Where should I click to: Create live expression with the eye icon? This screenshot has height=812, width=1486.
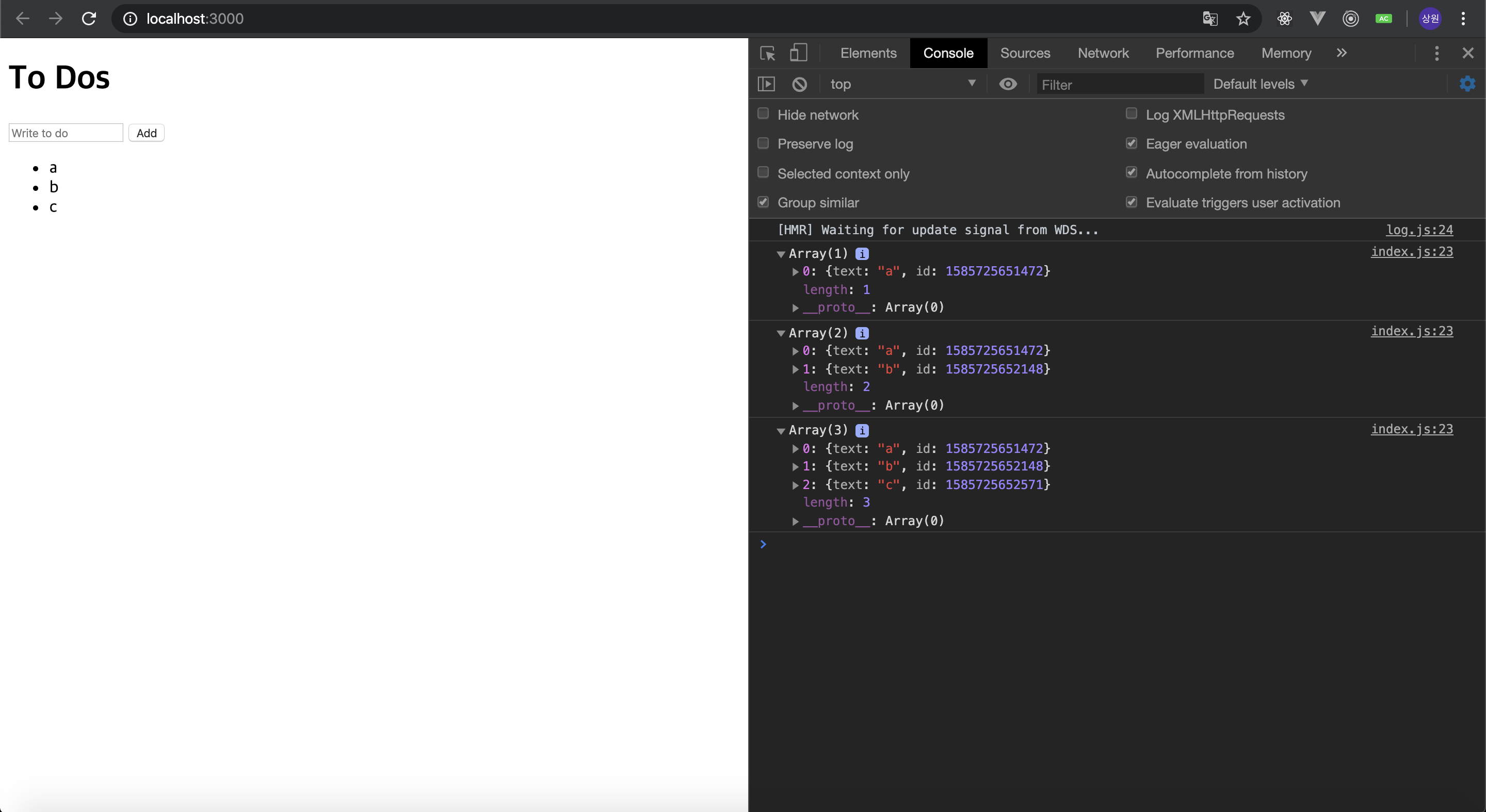click(1008, 84)
